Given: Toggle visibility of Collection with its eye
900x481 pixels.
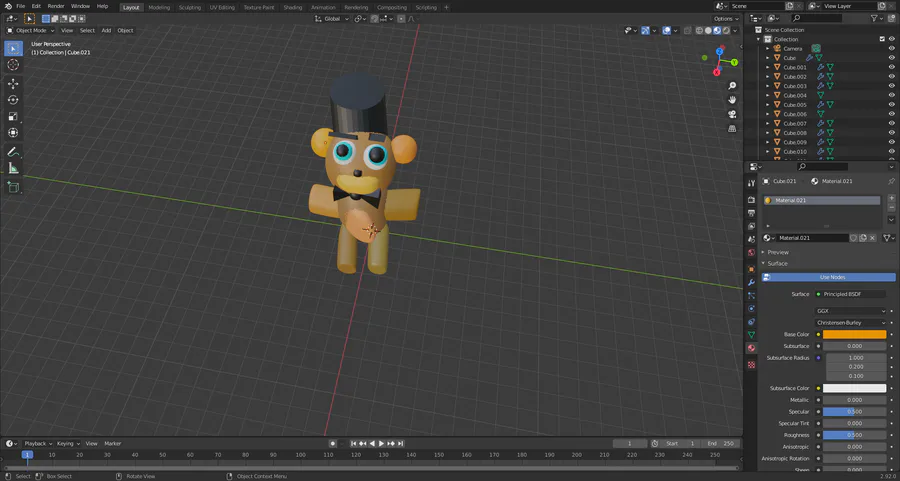Looking at the screenshot, I should [891, 39].
